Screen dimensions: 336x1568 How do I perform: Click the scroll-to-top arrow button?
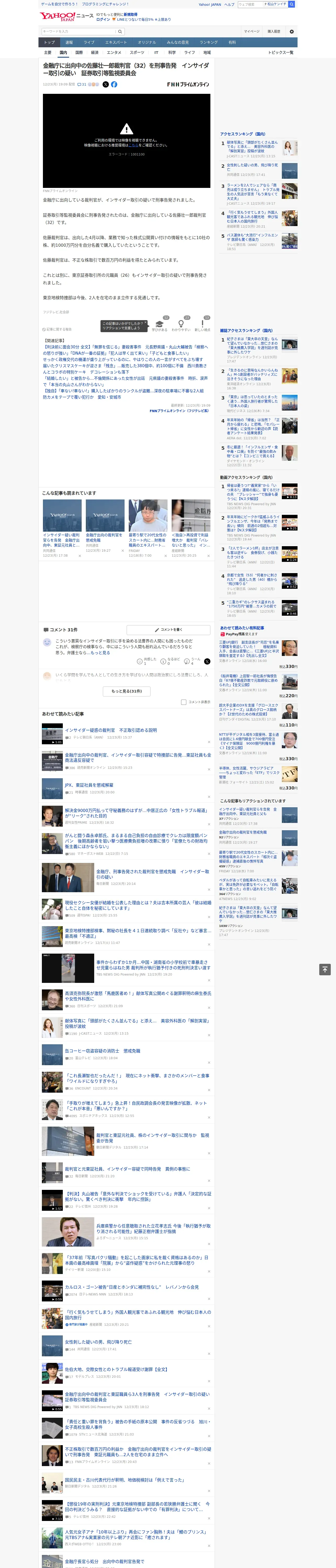[324, 970]
